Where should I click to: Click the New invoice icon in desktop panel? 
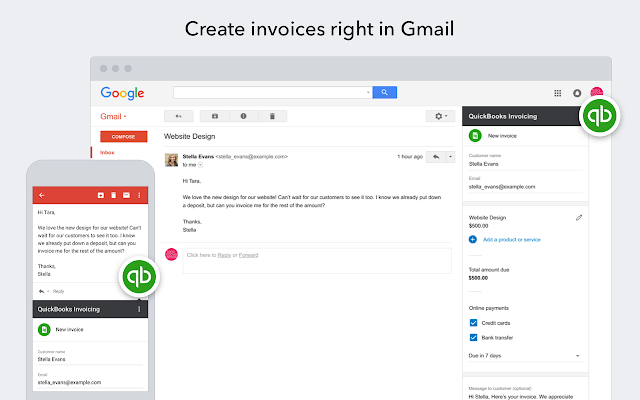click(x=475, y=136)
